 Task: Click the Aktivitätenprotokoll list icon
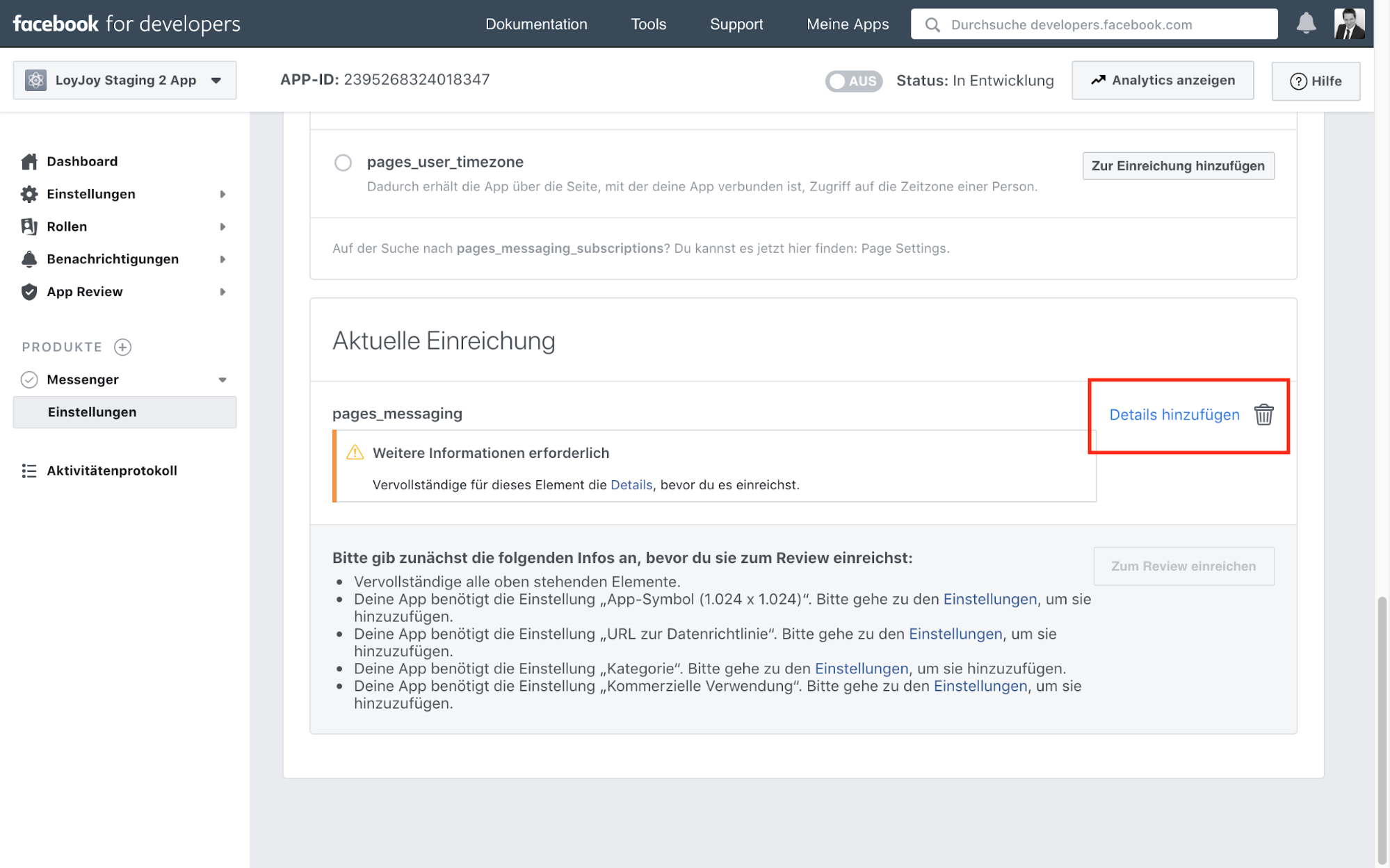tap(29, 471)
